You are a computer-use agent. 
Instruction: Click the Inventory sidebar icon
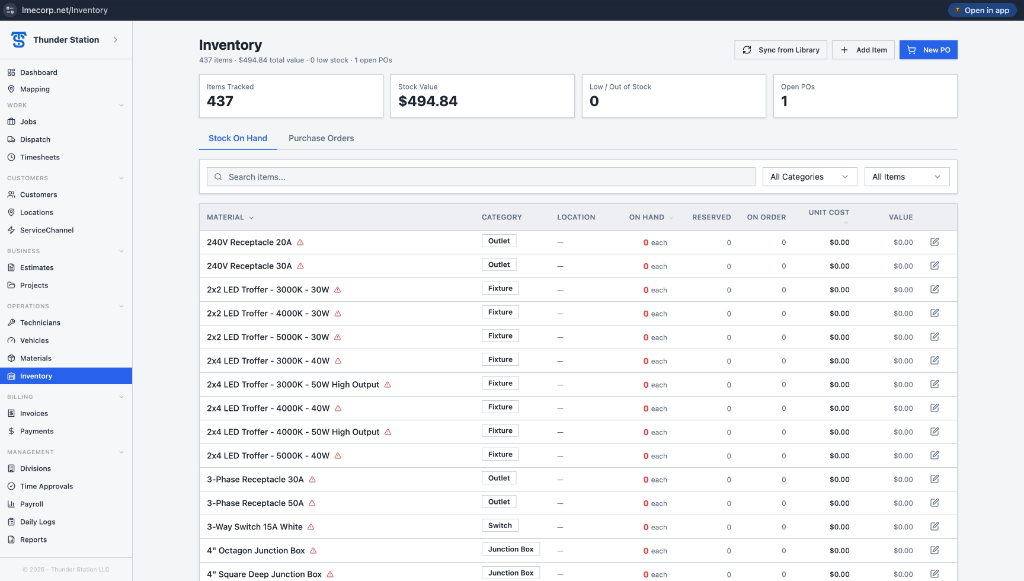click(x=11, y=376)
